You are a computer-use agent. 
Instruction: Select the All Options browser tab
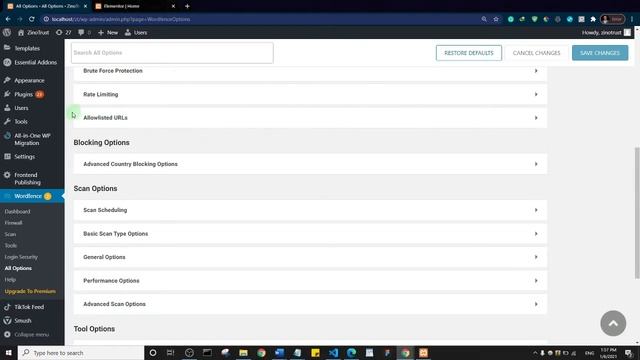[47, 6]
